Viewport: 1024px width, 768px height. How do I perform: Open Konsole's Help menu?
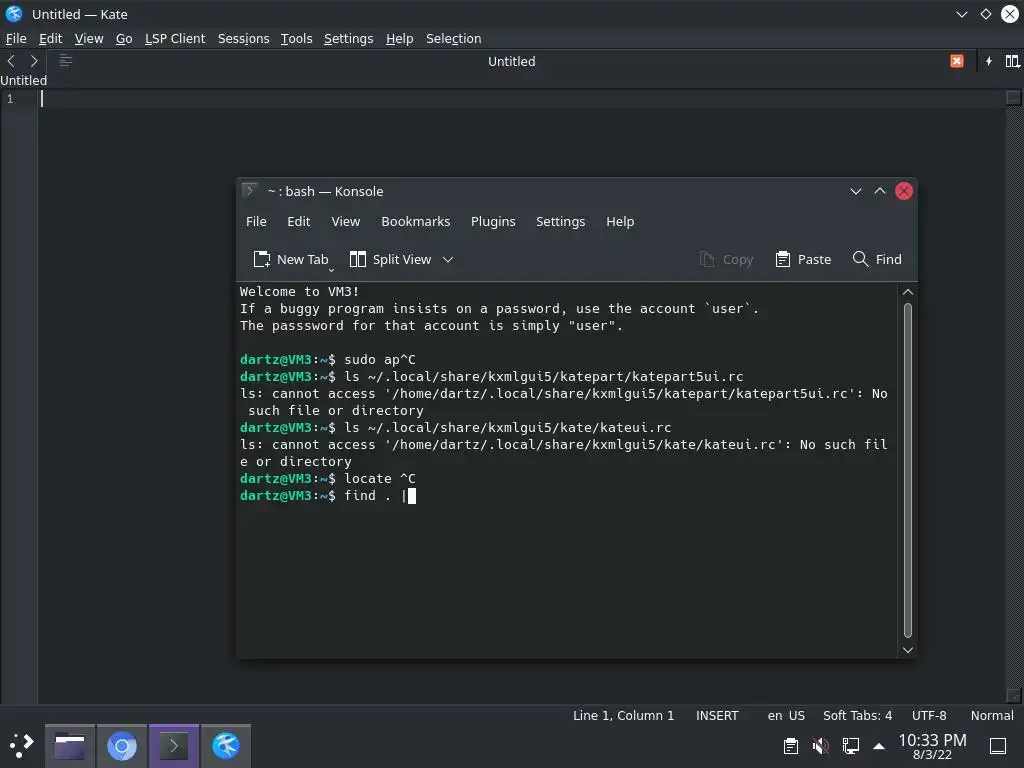pyautogui.click(x=620, y=221)
